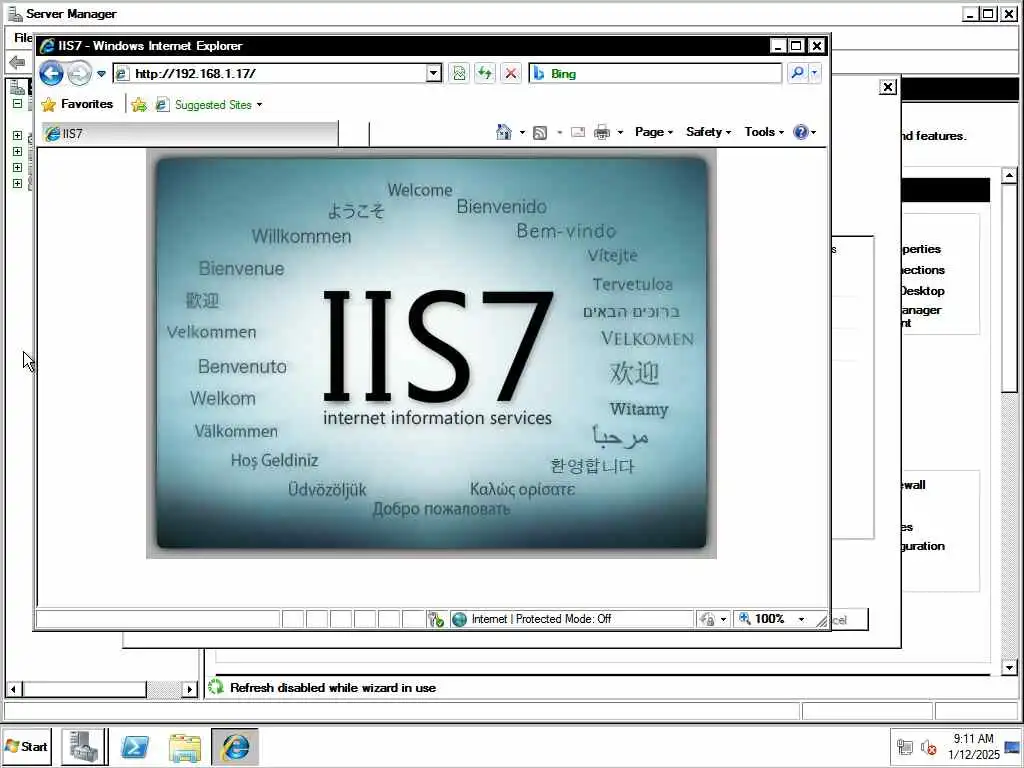Click the Home icon in command bar

[x=504, y=132]
